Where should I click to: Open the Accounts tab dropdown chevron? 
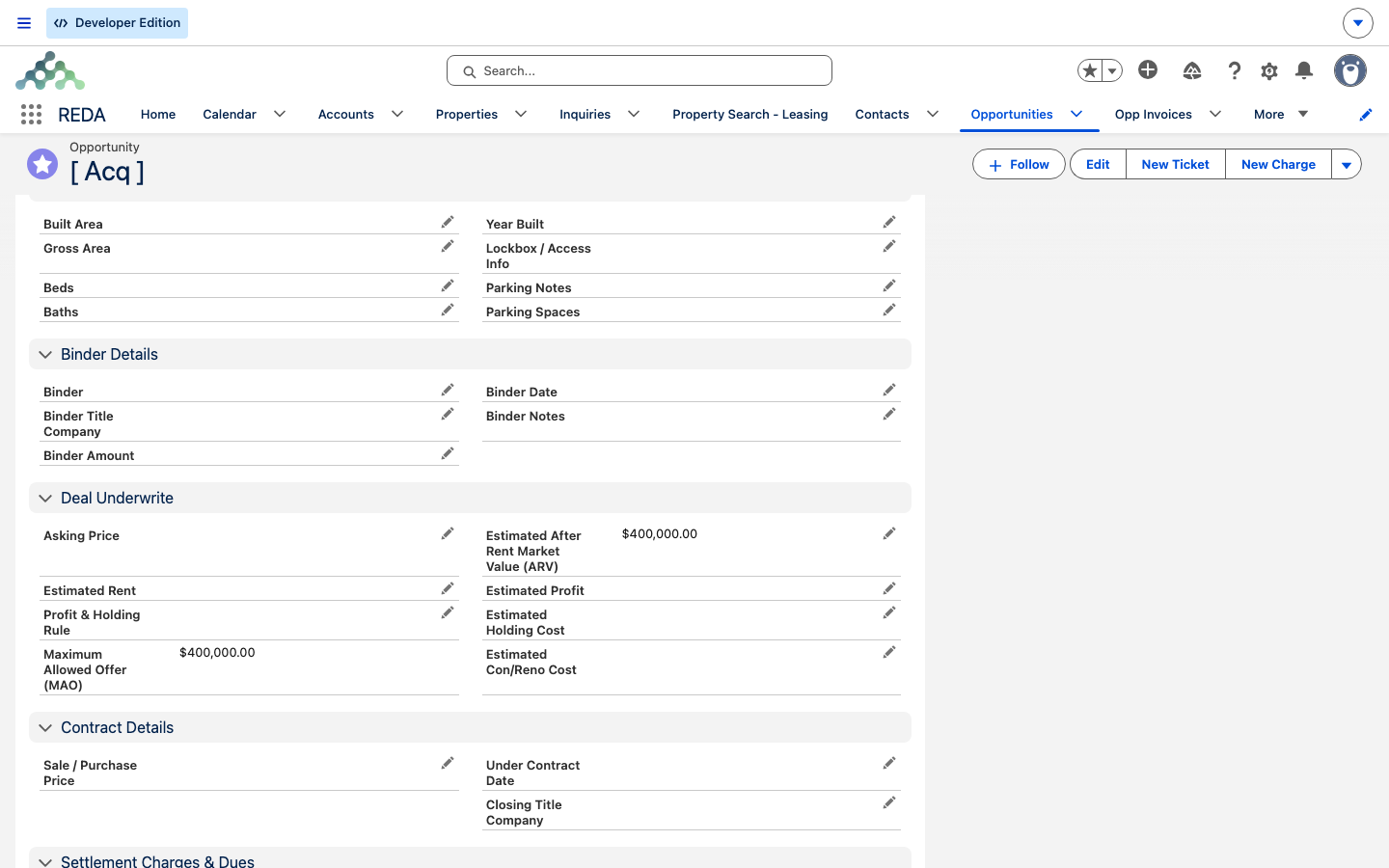[397, 114]
